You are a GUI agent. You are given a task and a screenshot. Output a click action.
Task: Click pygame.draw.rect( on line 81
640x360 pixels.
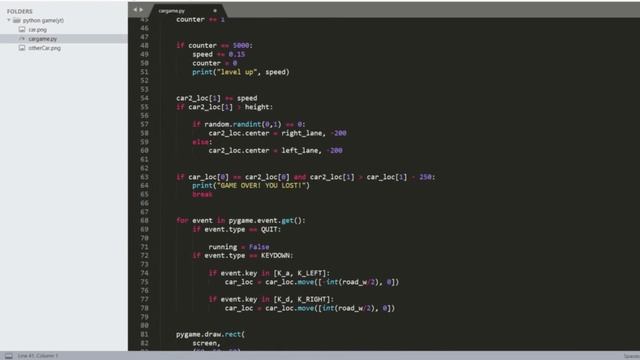210,334
